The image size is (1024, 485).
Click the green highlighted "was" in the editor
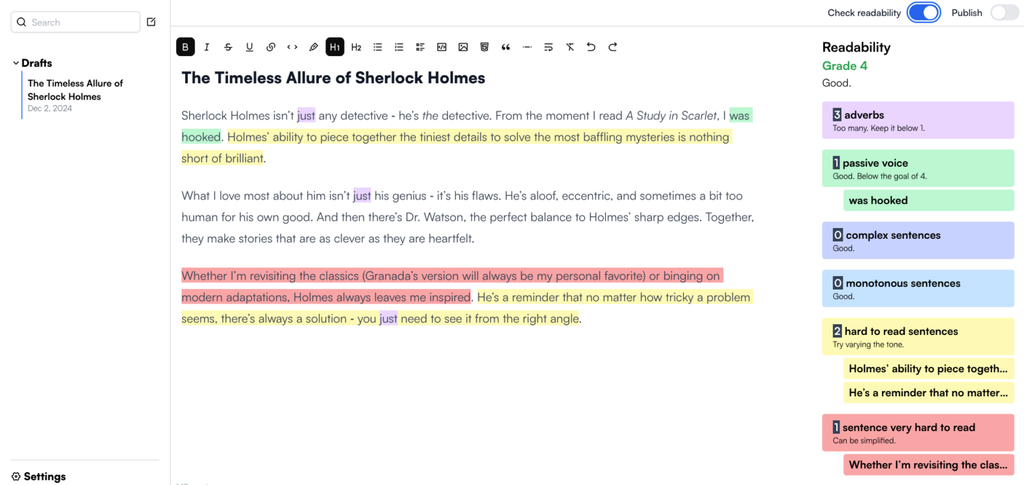[740, 116]
